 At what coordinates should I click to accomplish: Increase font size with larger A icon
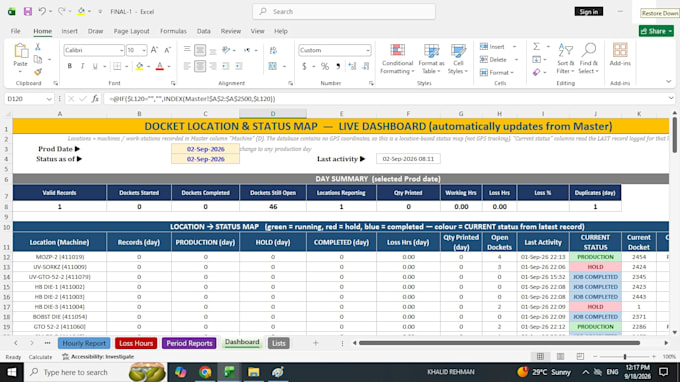[x=154, y=50]
